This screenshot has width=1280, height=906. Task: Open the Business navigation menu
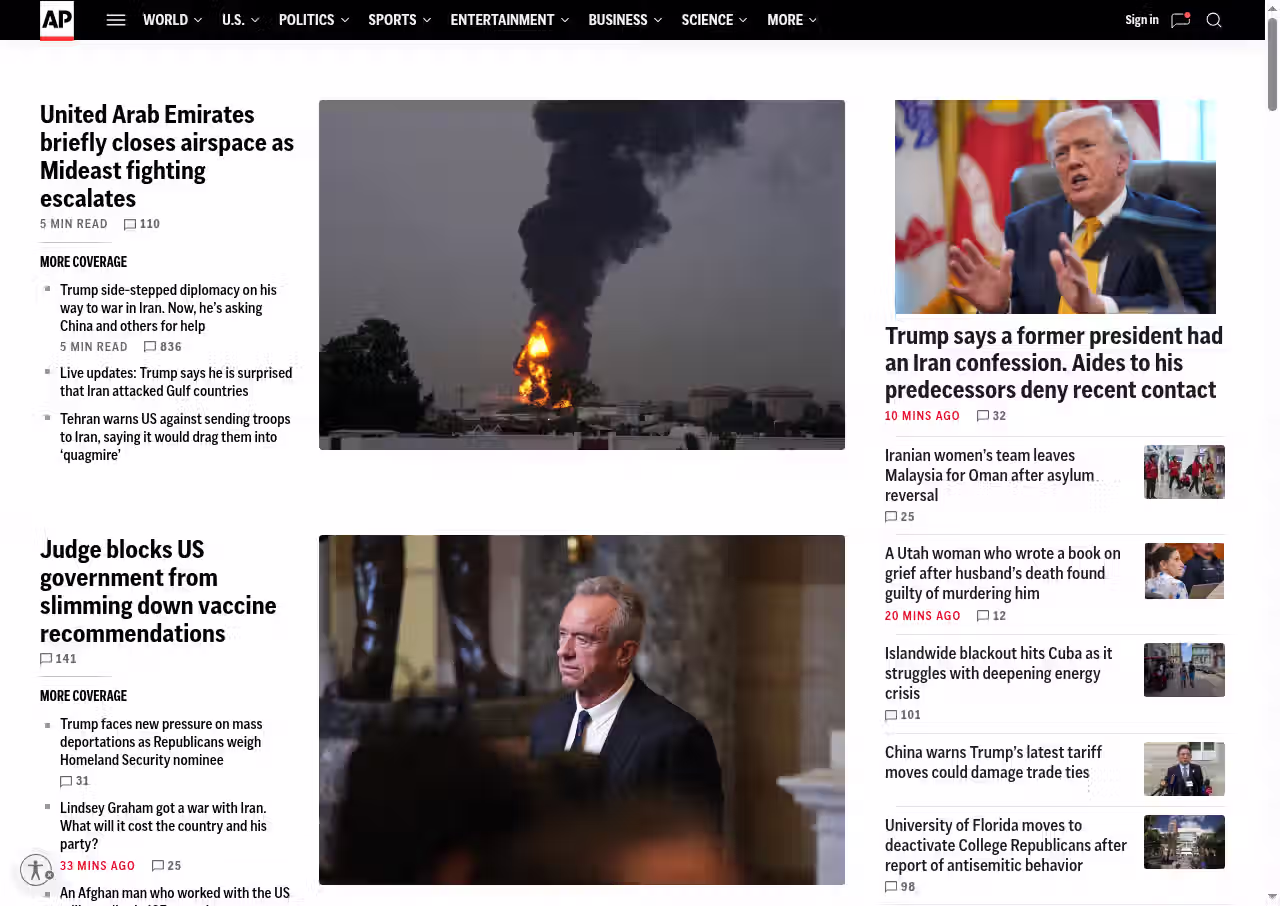618,20
